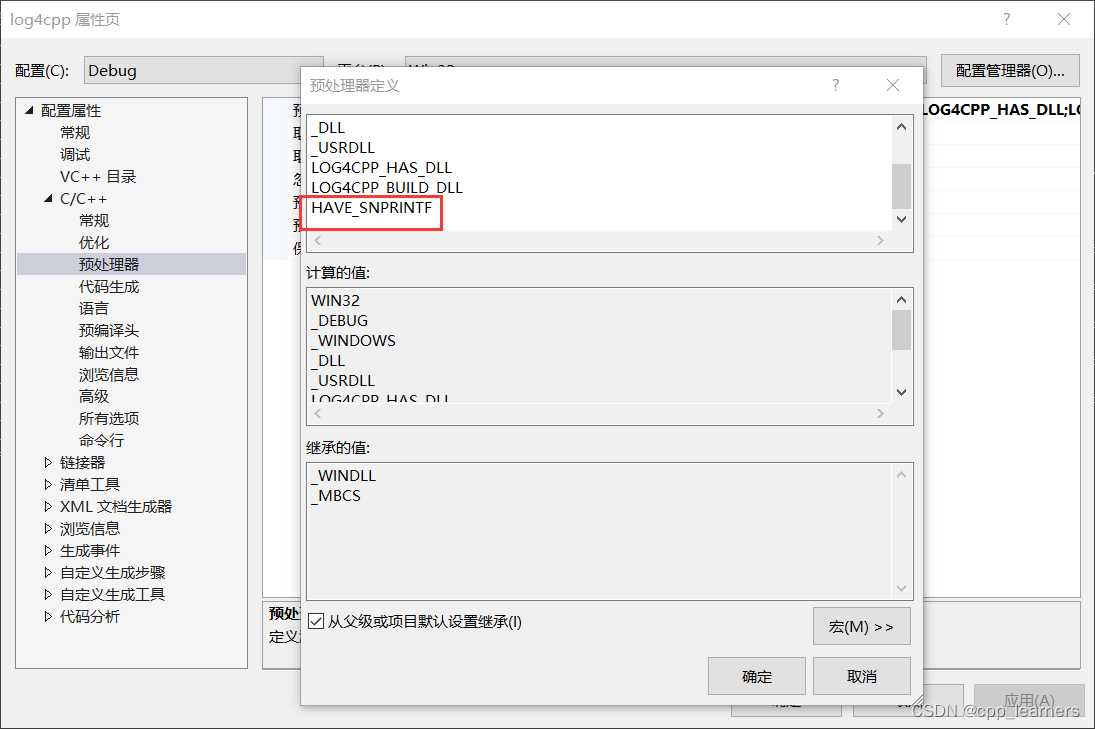
Task: Select 代码生成 under C/C++
Action: click(x=109, y=287)
